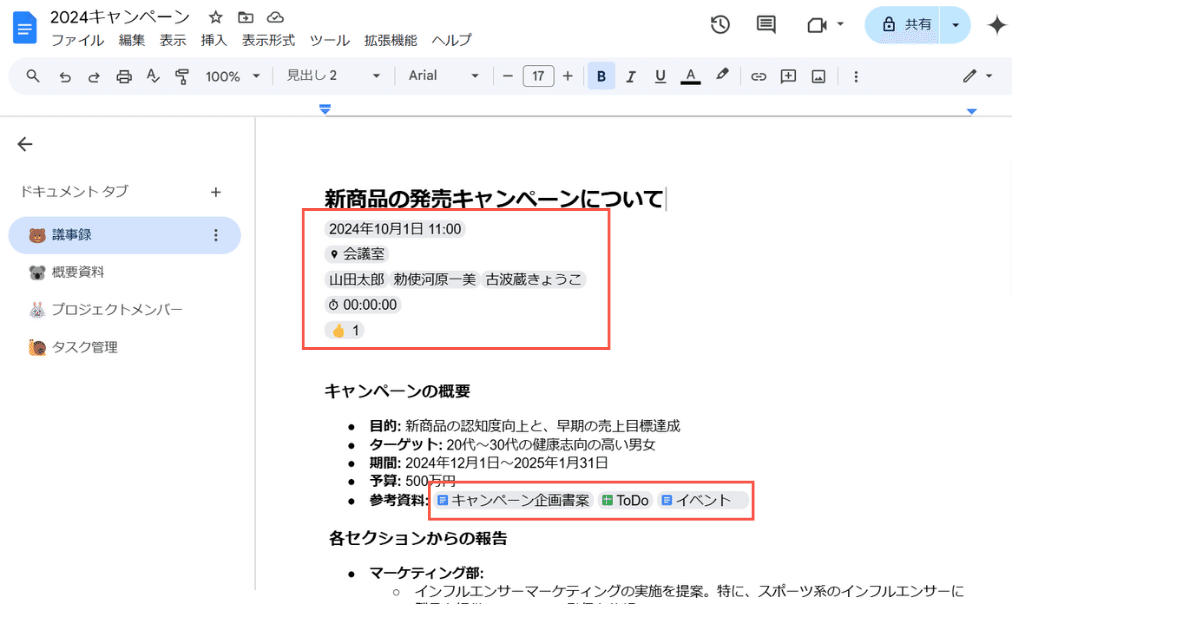Viewport: 1200px width, 628px height.
Task: Open the 拡張機能 menu
Action: point(390,40)
